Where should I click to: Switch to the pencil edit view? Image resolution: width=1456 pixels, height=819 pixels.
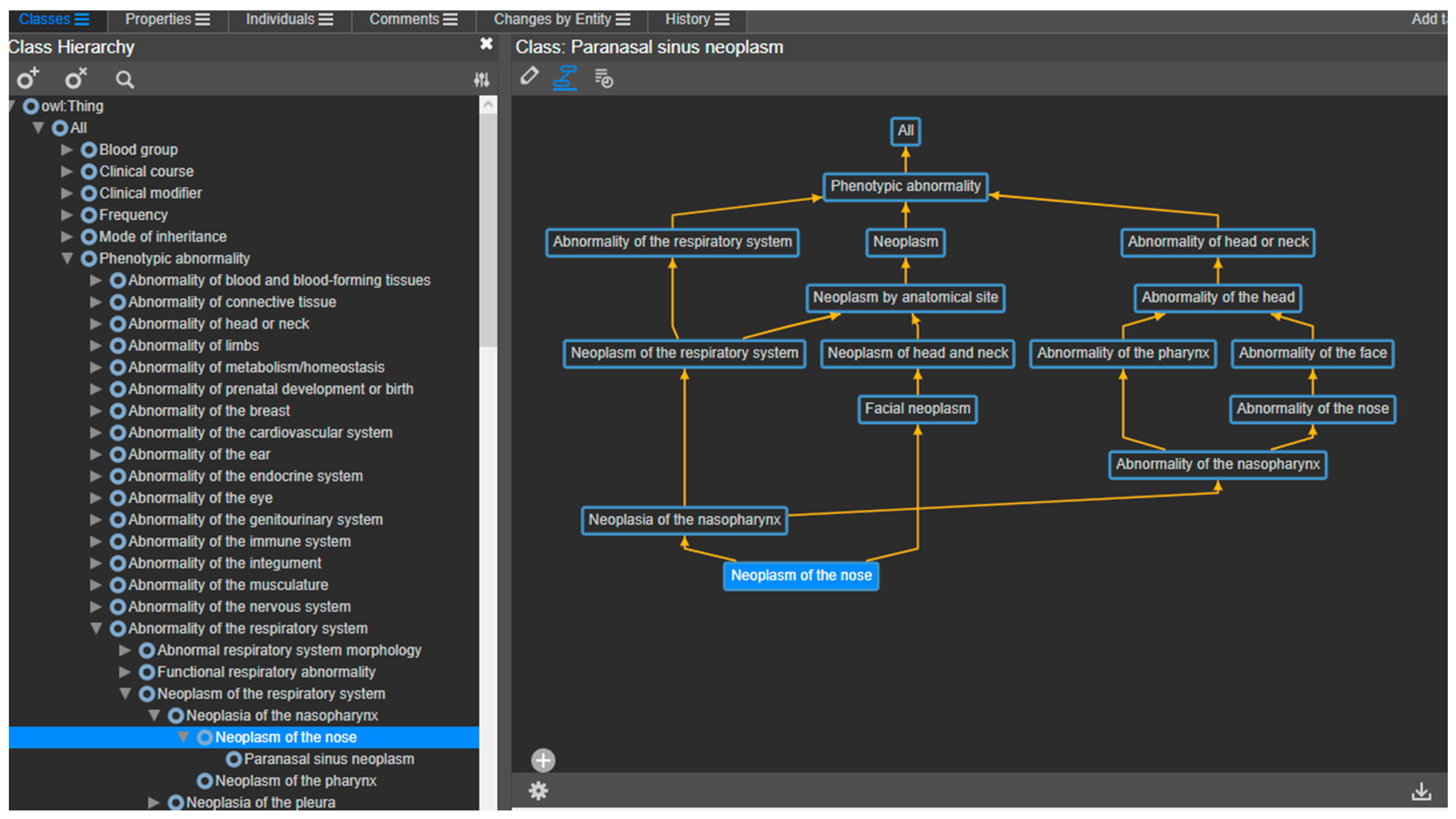click(x=529, y=76)
